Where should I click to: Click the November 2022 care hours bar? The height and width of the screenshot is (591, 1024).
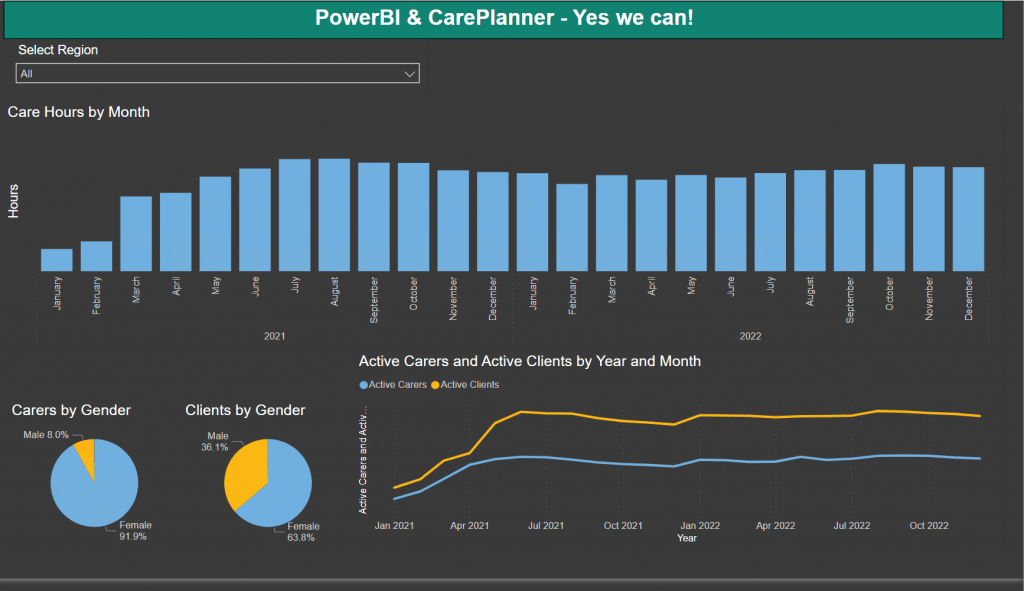929,219
